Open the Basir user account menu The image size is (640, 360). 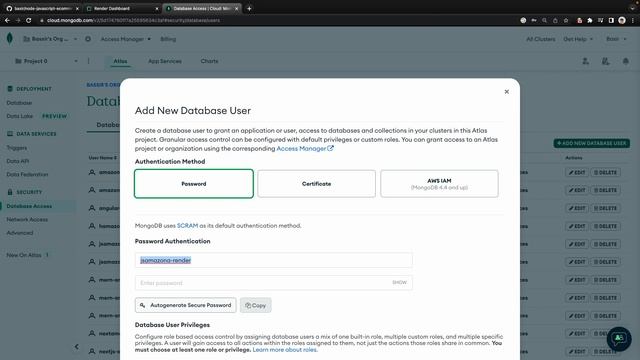[616, 39]
